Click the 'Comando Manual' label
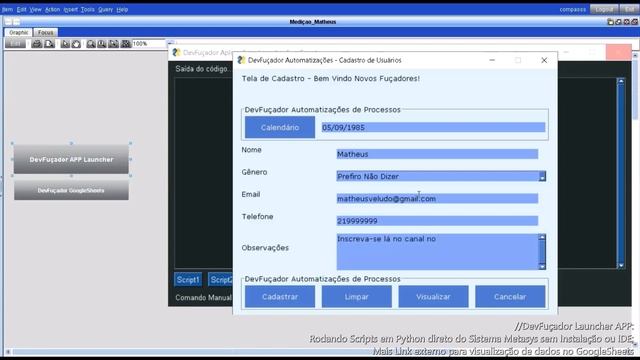The height and width of the screenshot is (360, 640). (x=204, y=298)
